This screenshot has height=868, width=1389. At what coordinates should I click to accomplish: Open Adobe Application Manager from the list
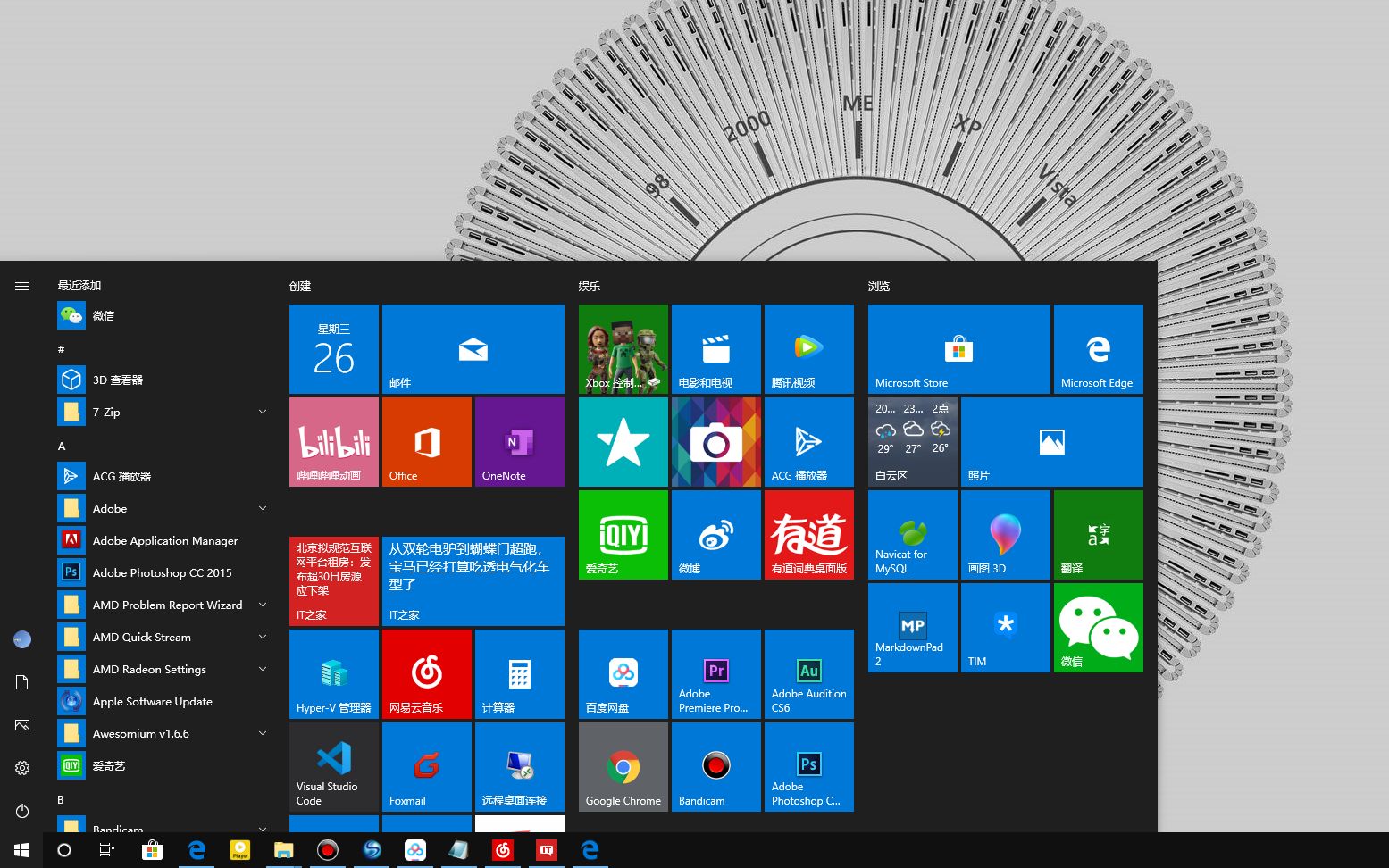coord(163,540)
